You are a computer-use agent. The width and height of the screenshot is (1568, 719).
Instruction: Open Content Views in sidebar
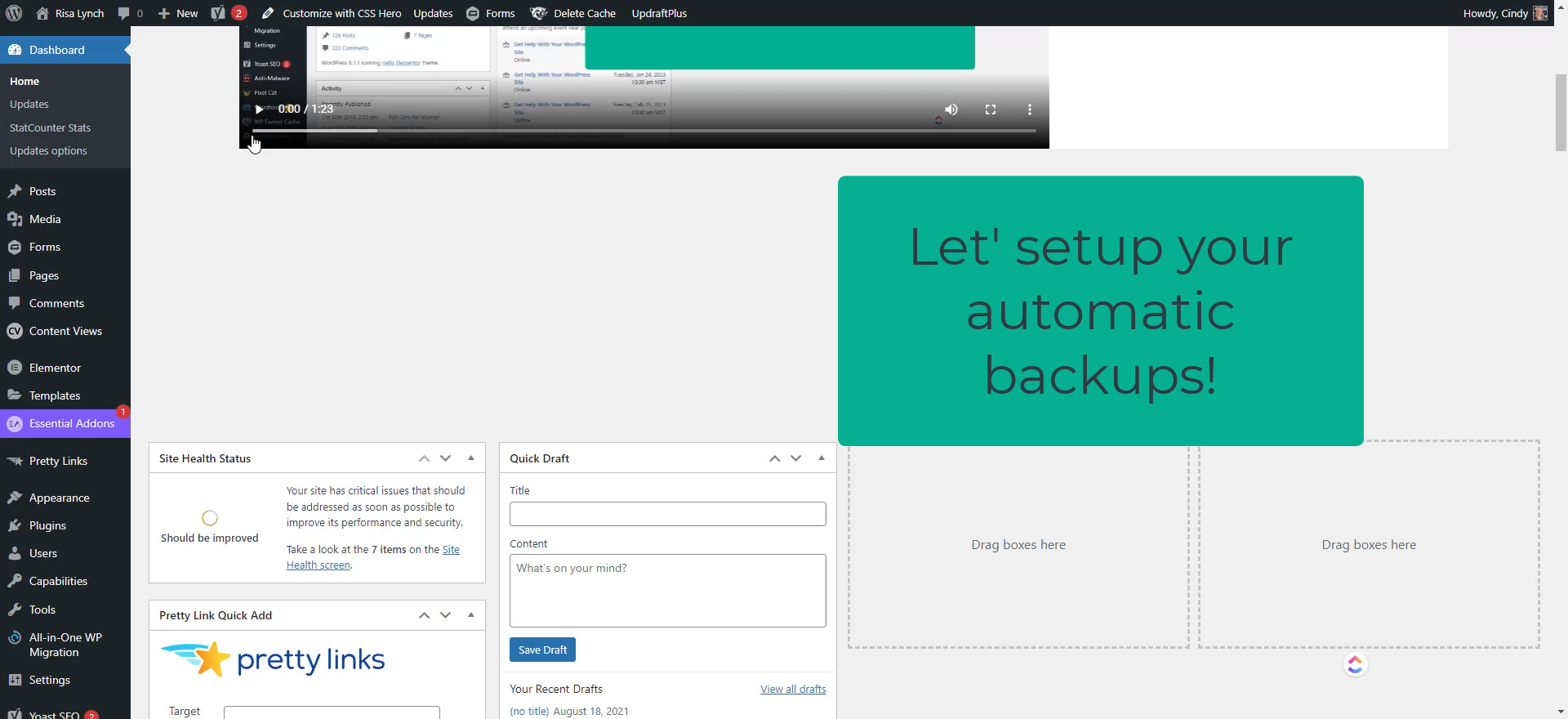(65, 331)
